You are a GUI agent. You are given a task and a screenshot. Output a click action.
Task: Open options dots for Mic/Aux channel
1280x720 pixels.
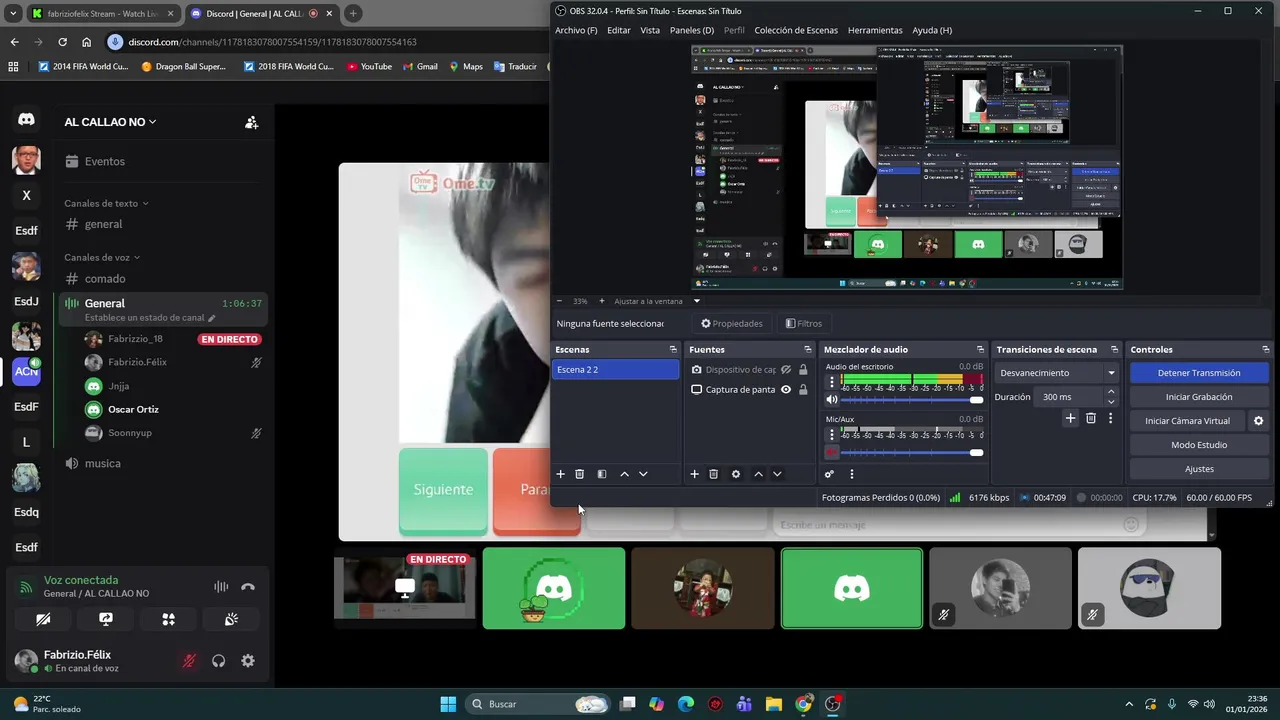coord(831,434)
